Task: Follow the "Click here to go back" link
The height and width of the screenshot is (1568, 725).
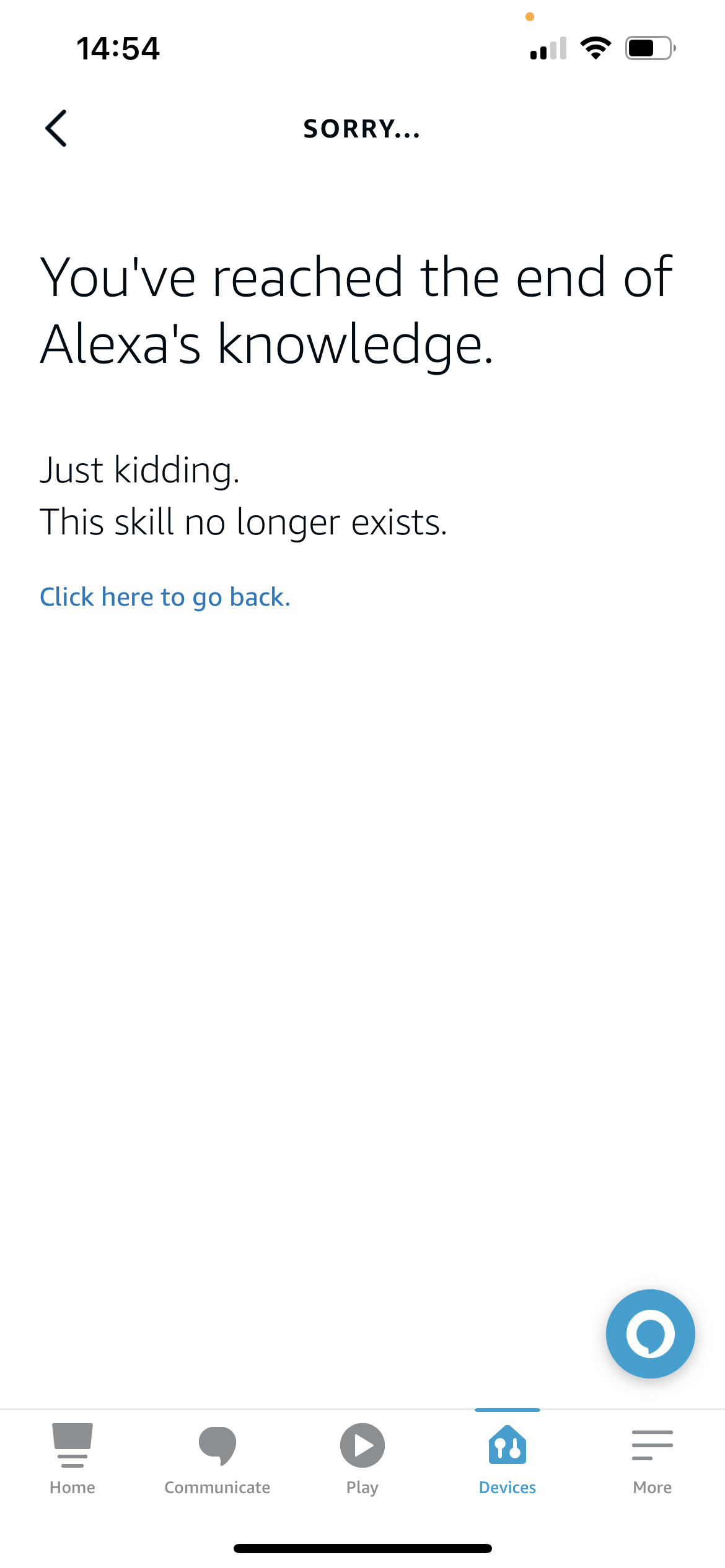Action: pos(165,597)
